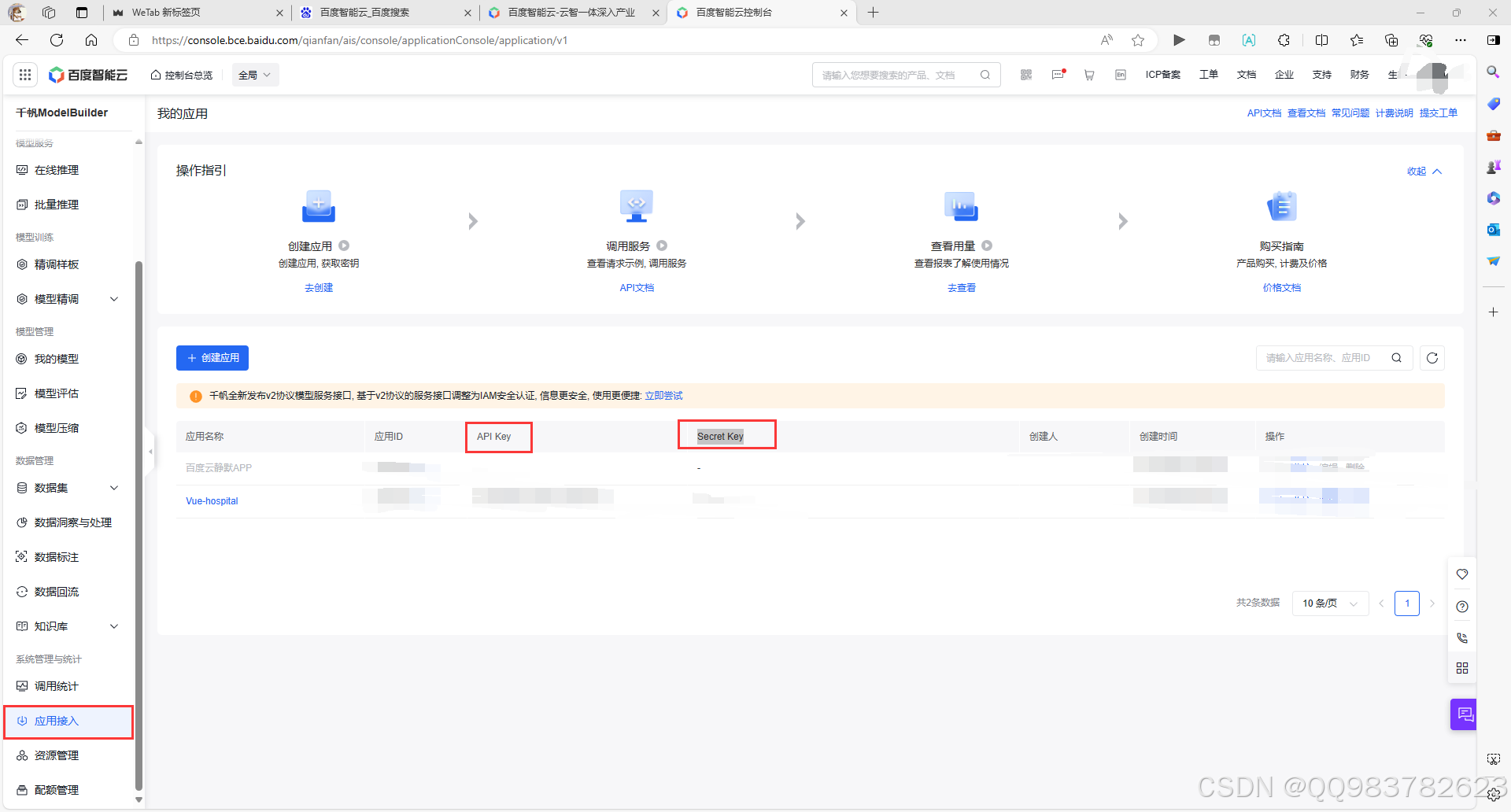Image resolution: width=1511 pixels, height=812 pixels.
Task: Click the Baidu AI Cloud logo
Action: (88, 75)
